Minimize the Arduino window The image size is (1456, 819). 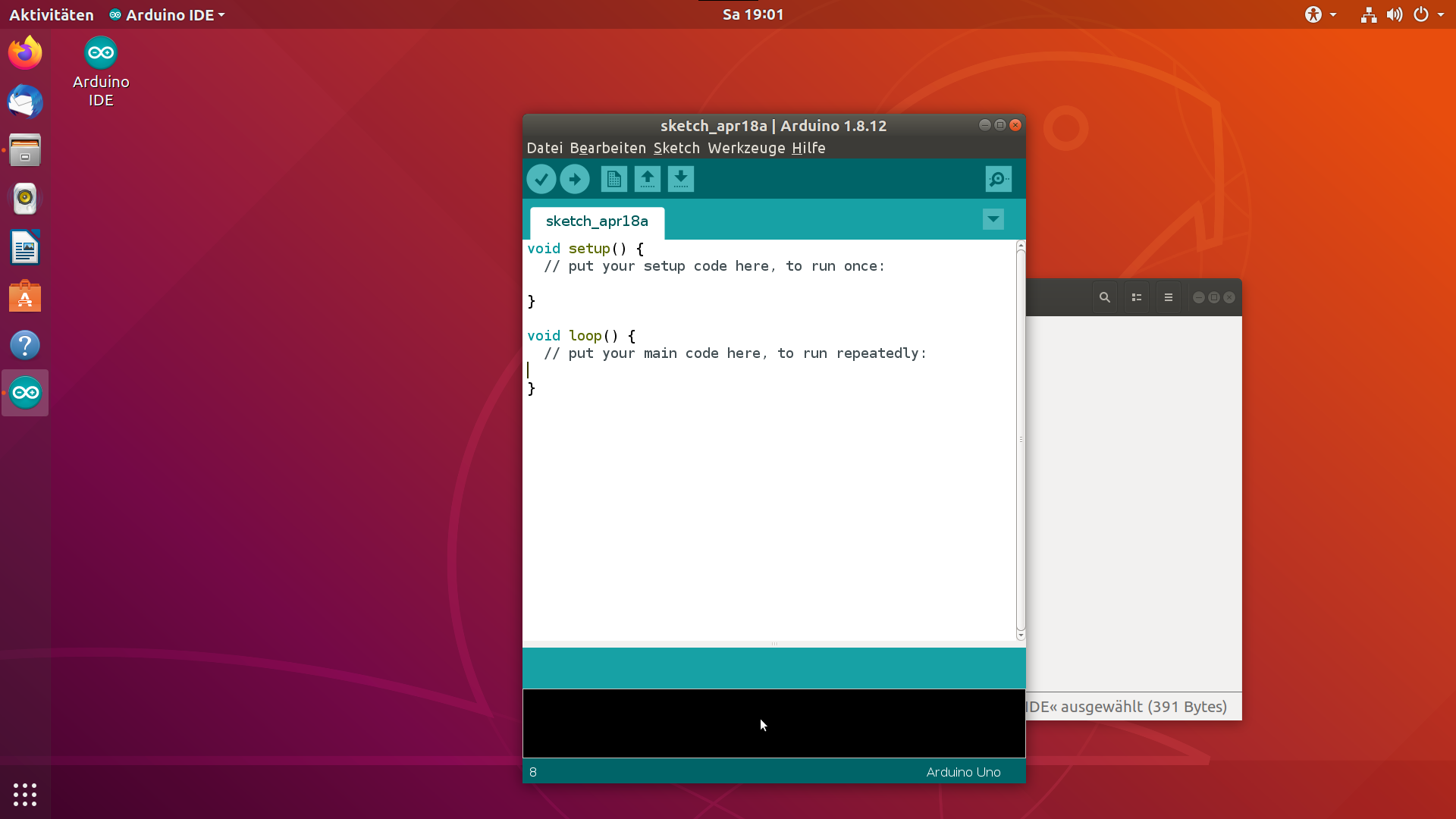coord(985,125)
